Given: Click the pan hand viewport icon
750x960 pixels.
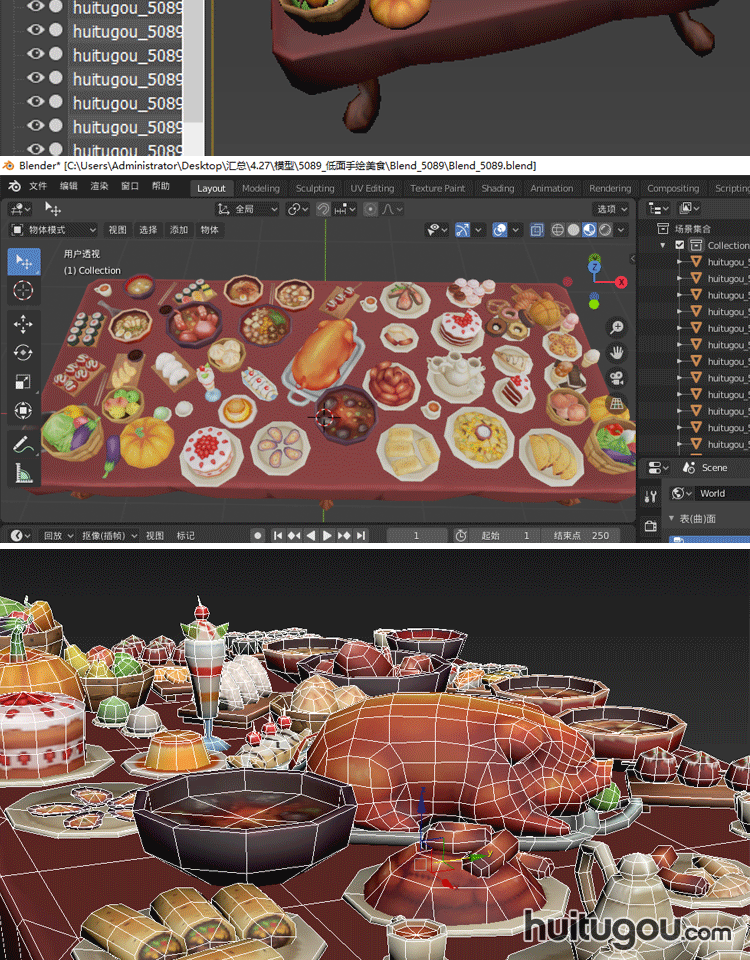Looking at the screenshot, I should tap(618, 352).
